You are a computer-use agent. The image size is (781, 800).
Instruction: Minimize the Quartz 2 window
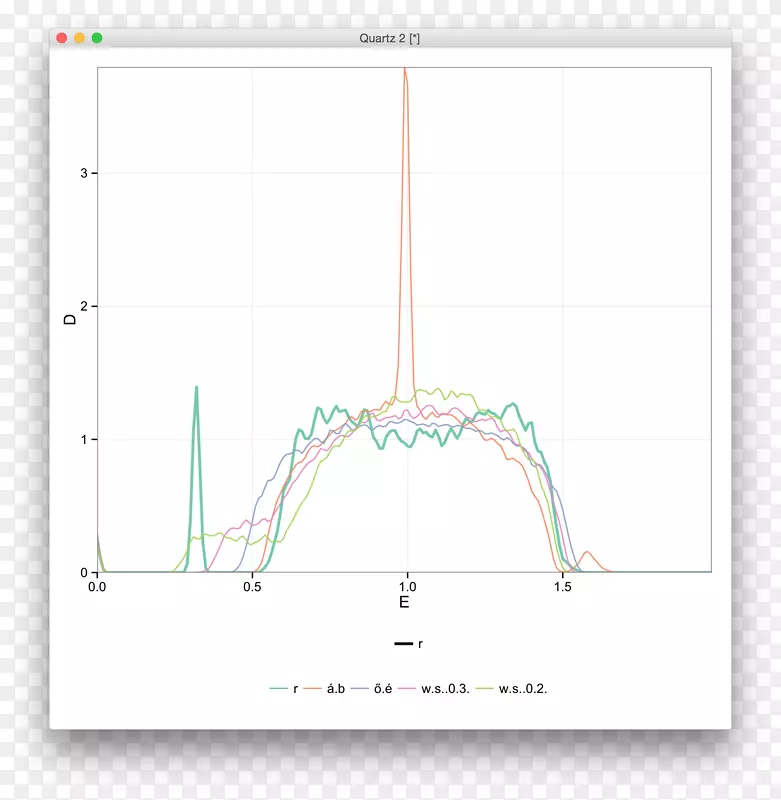point(79,38)
